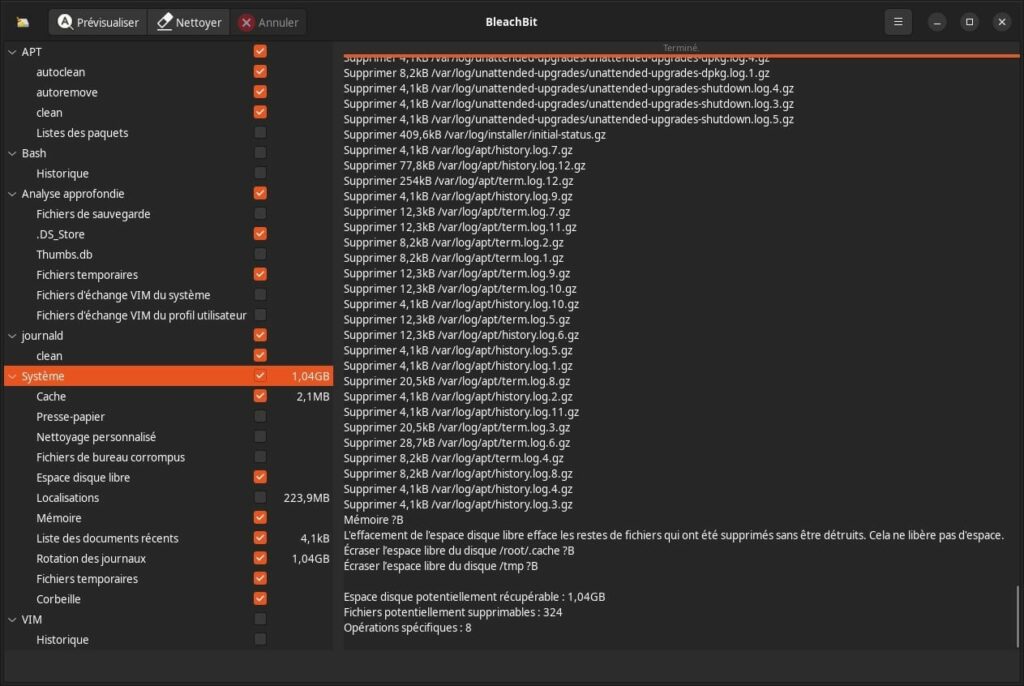This screenshot has height=686, width=1024.
Task: Uncheck the Espace disque libre checkbox
Action: tap(260, 476)
